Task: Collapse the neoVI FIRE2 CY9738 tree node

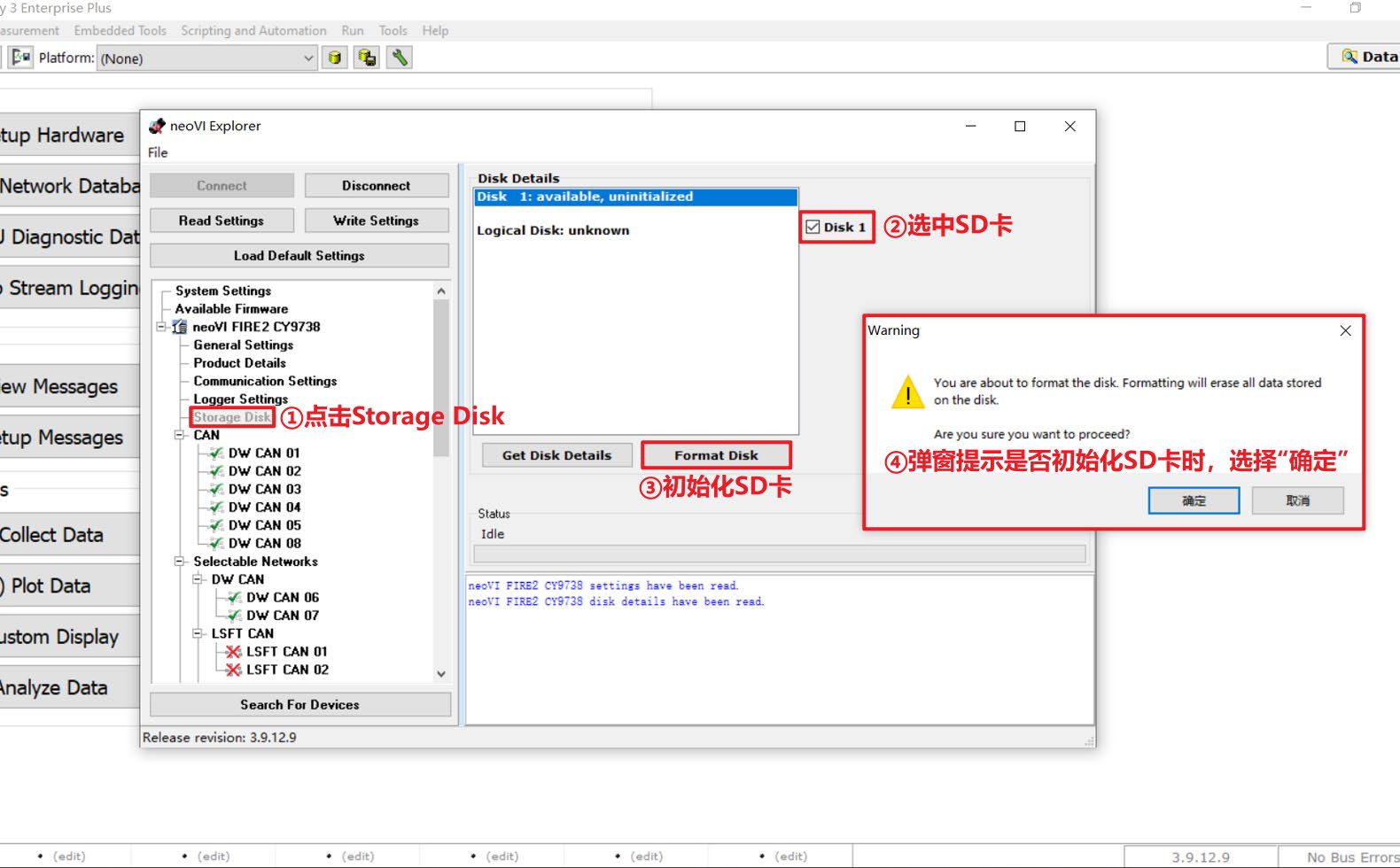Action: pos(161,327)
